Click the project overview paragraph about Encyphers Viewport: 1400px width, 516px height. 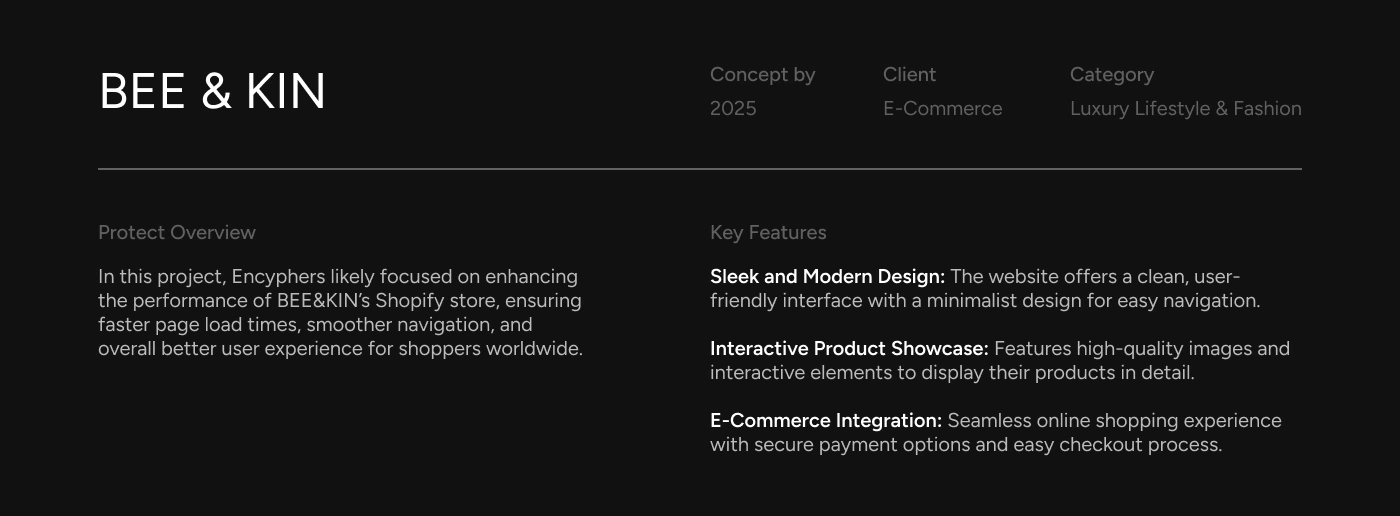tap(340, 312)
